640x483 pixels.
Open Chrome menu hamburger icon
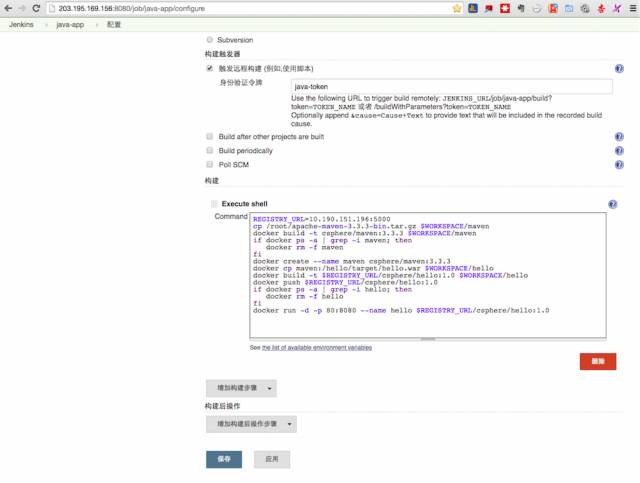pyautogui.click(x=629, y=8)
